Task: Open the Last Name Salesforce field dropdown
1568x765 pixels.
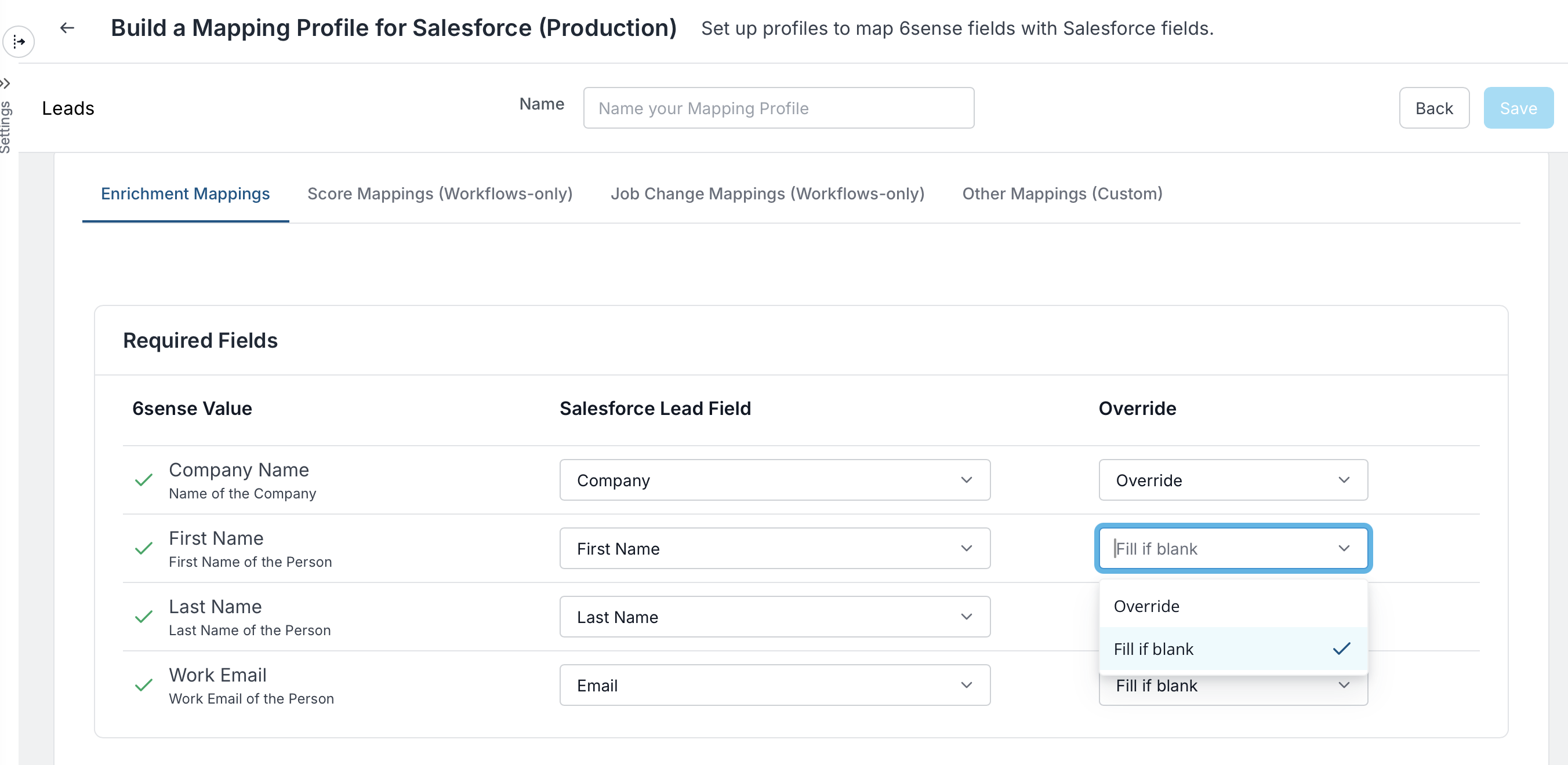Action: 774,617
